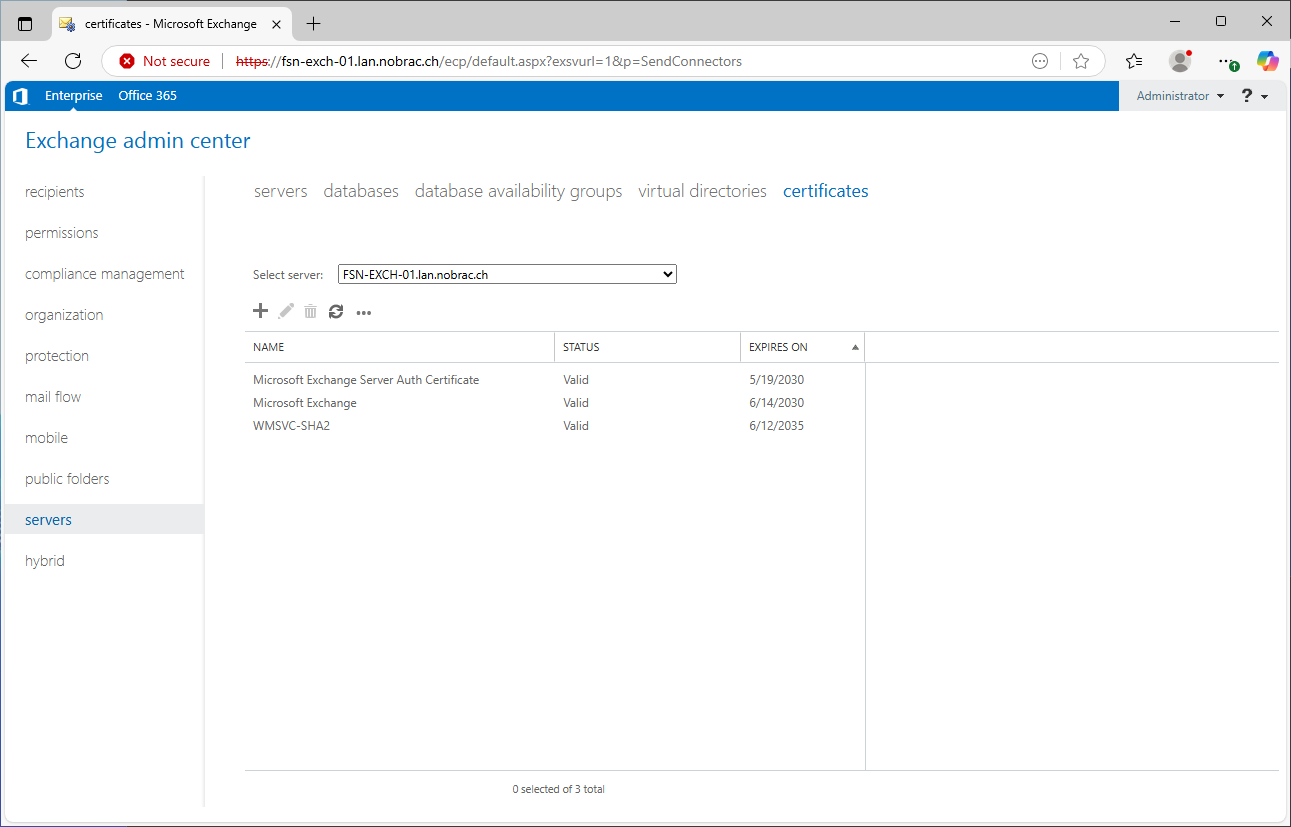Open tab actions menu icon
The height and width of the screenshot is (827, 1291).
tap(25, 23)
